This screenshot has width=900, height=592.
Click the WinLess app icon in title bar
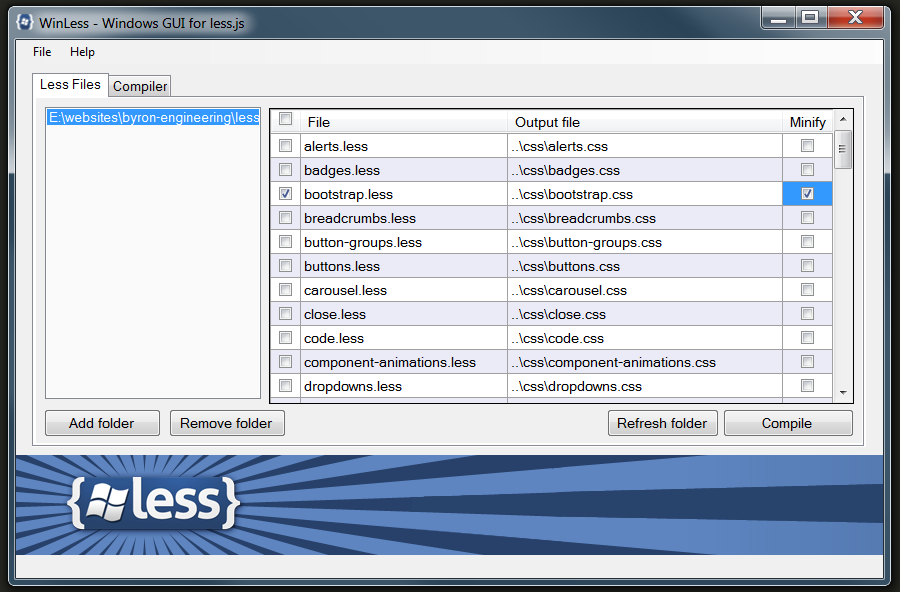[x=24, y=22]
